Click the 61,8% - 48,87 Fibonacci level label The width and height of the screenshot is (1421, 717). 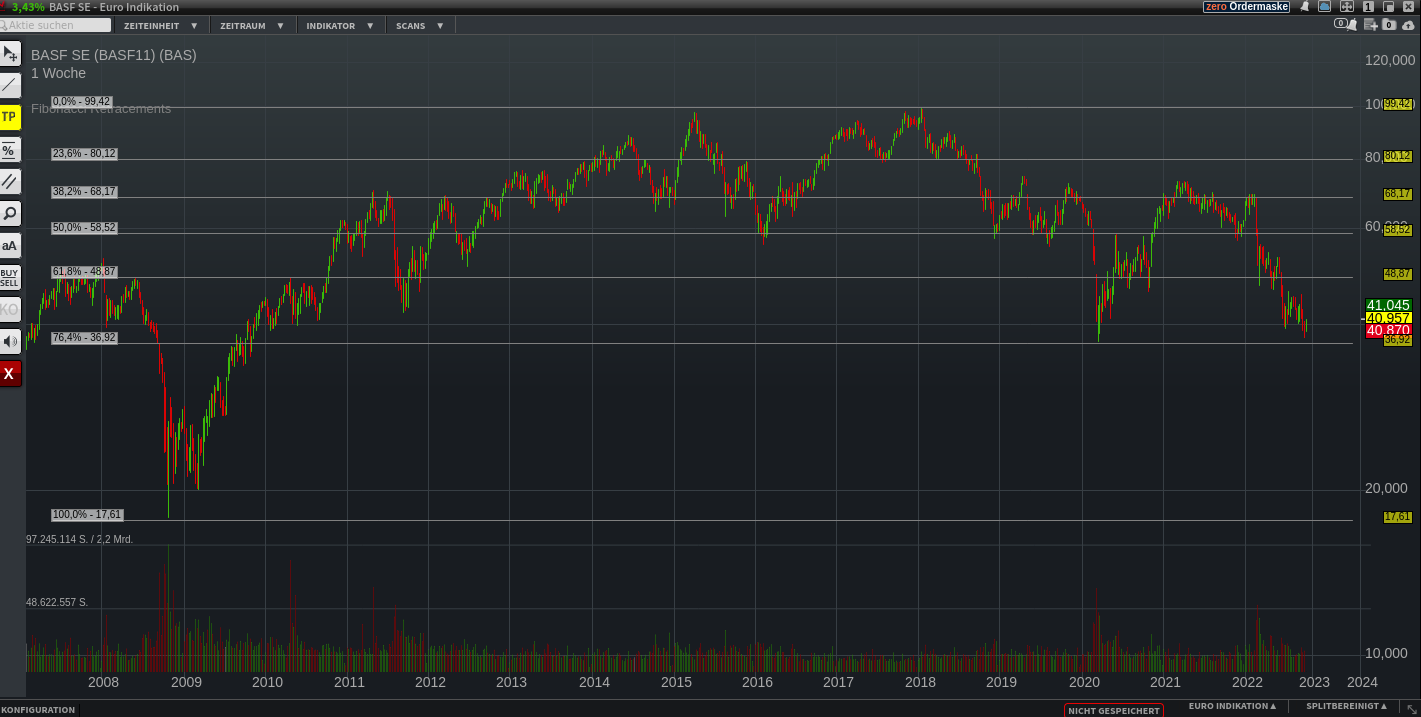[84, 272]
